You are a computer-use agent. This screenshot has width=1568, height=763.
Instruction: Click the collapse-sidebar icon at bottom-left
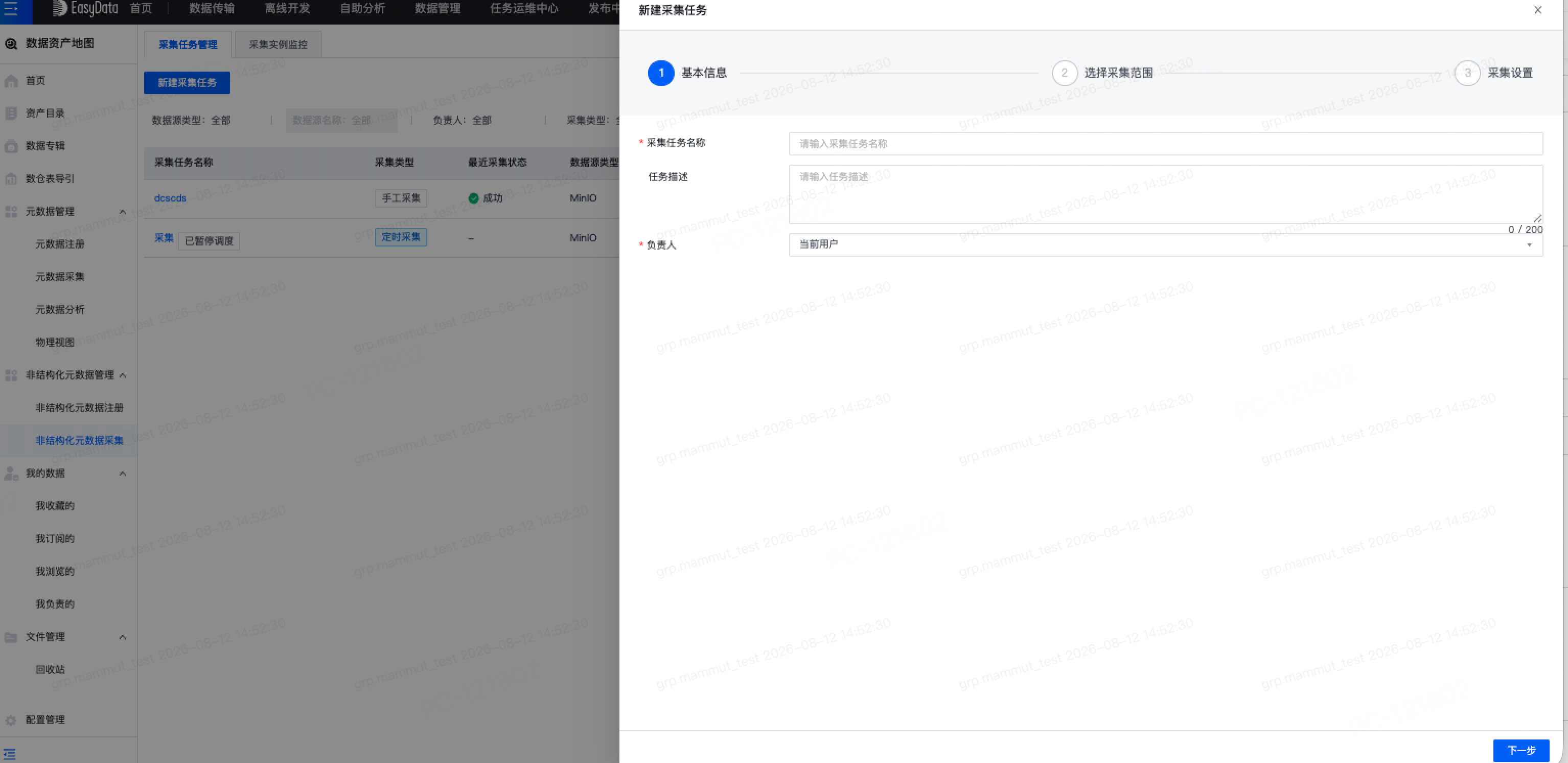(x=10, y=754)
